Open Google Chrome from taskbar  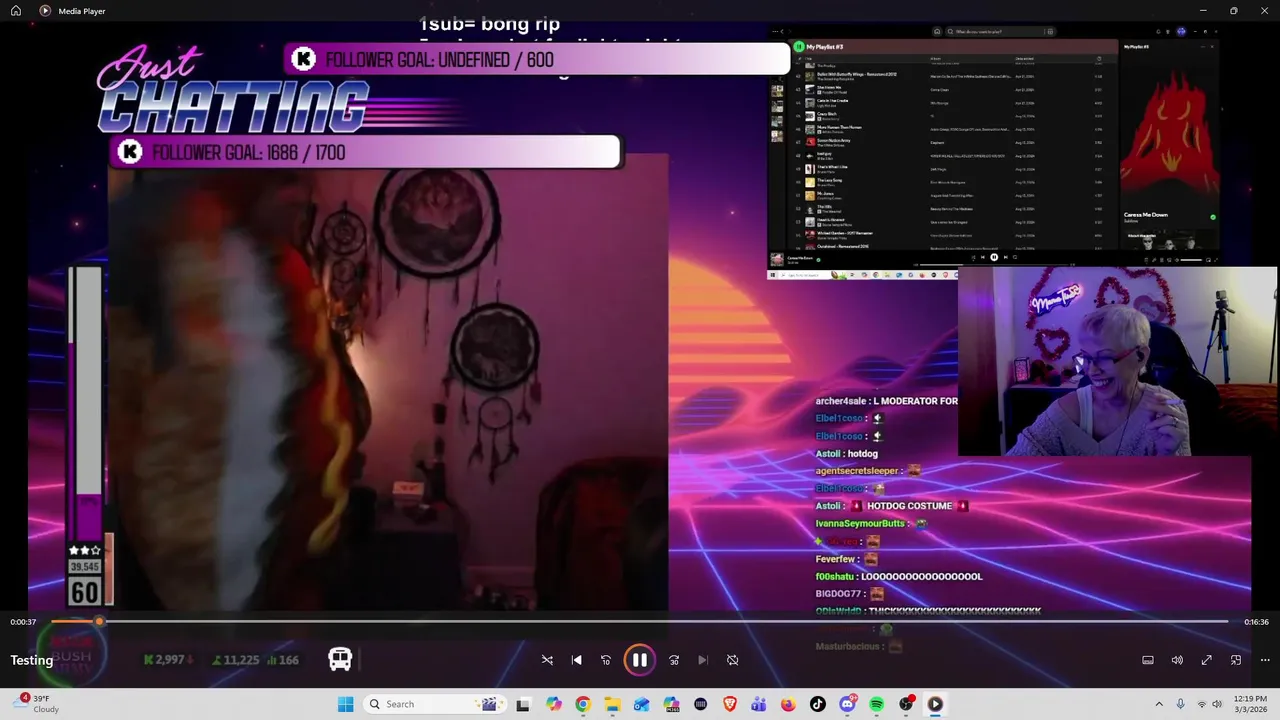[x=583, y=704]
